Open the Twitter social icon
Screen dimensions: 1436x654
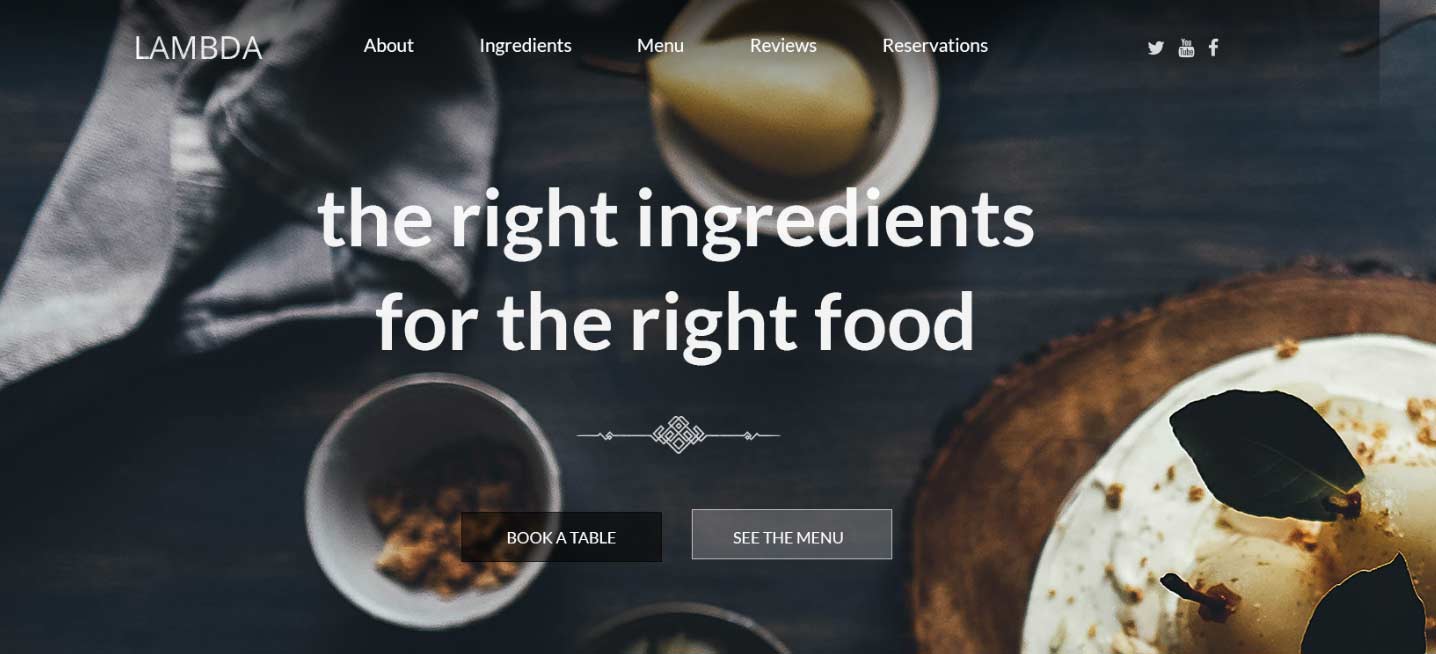(x=1156, y=47)
